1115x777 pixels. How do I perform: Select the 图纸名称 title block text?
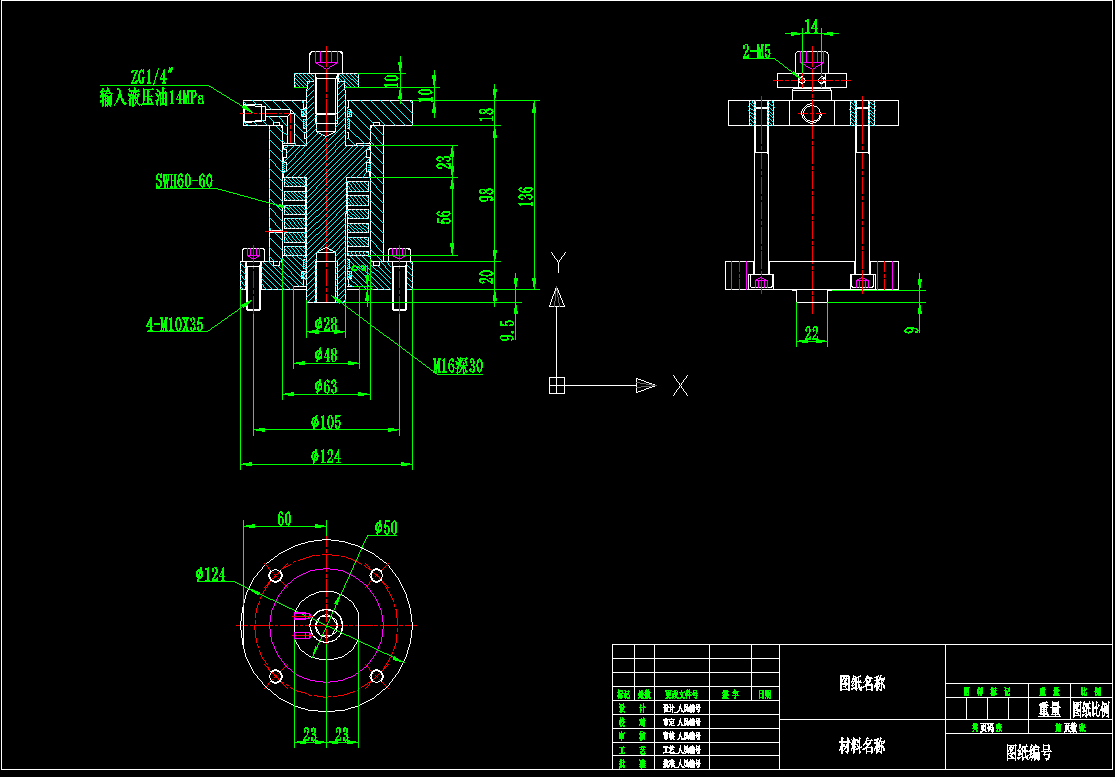[x=862, y=683]
